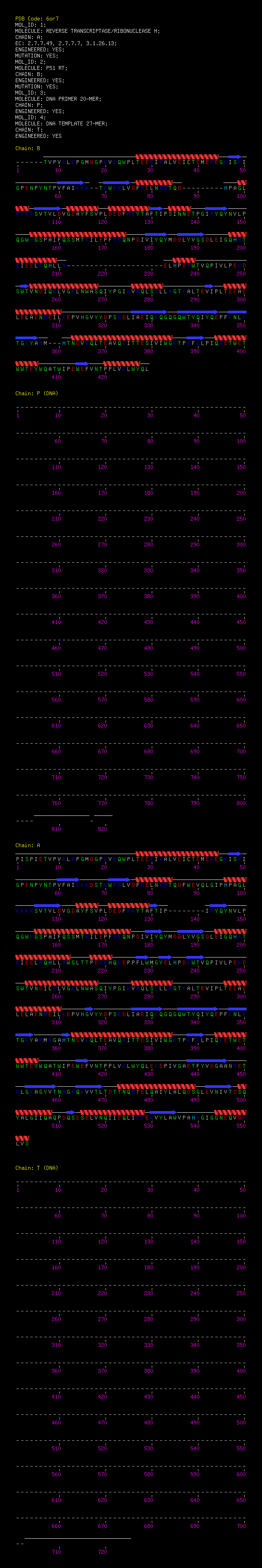This screenshot has height=1568, width=262.
Task: Click position label "800" in Chain P
Action: point(241,803)
